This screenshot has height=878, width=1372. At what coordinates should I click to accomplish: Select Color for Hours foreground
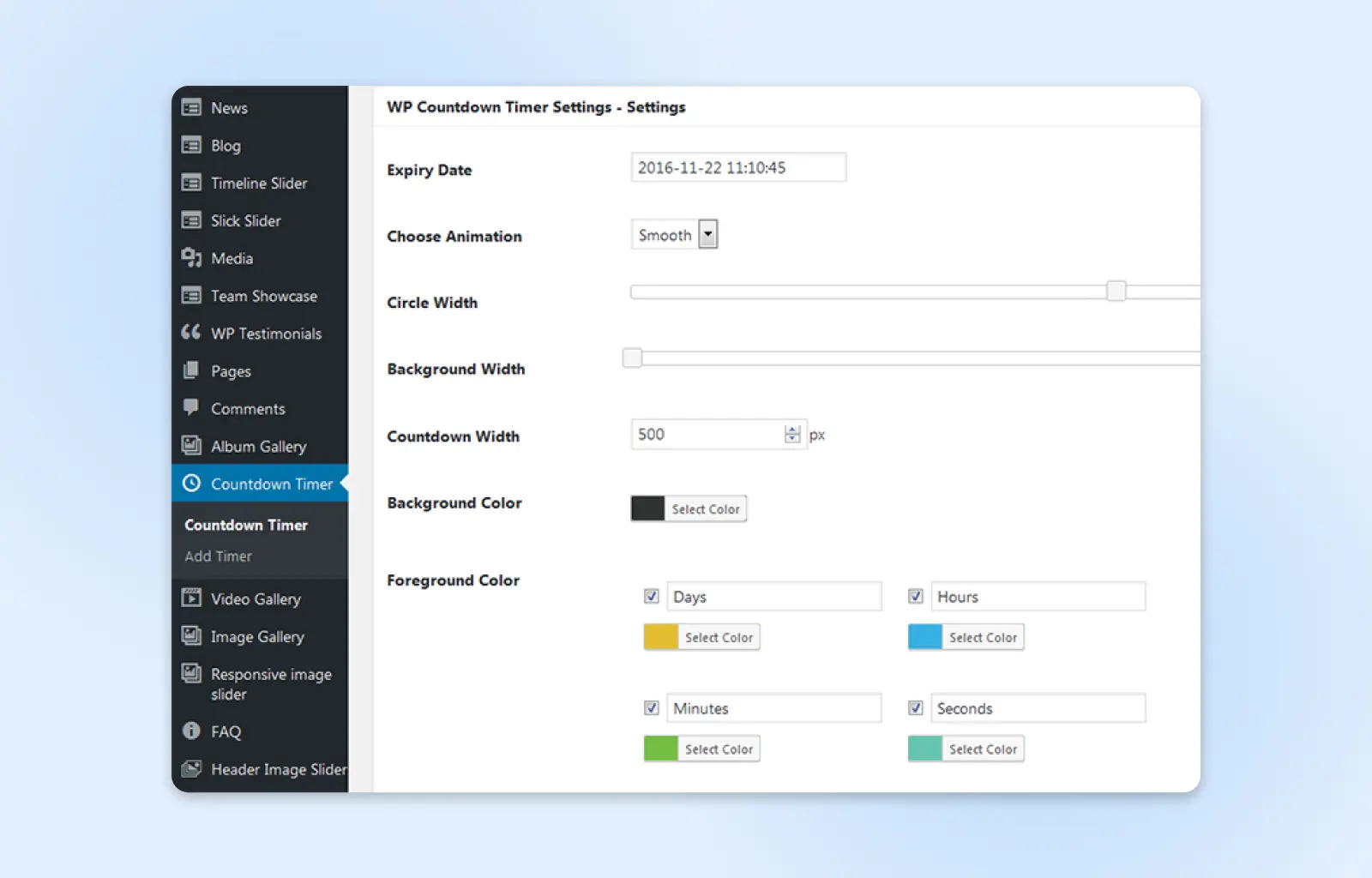[x=983, y=638]
